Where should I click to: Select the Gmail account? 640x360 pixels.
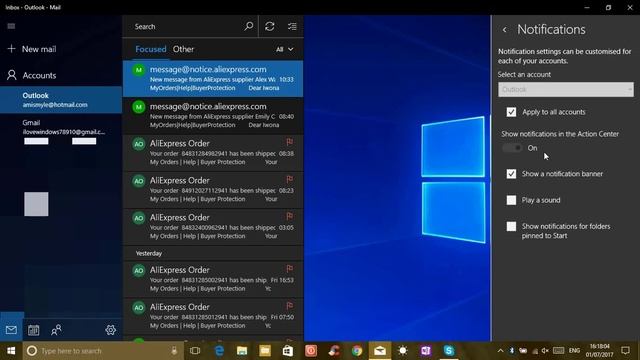tap(61, 127)
